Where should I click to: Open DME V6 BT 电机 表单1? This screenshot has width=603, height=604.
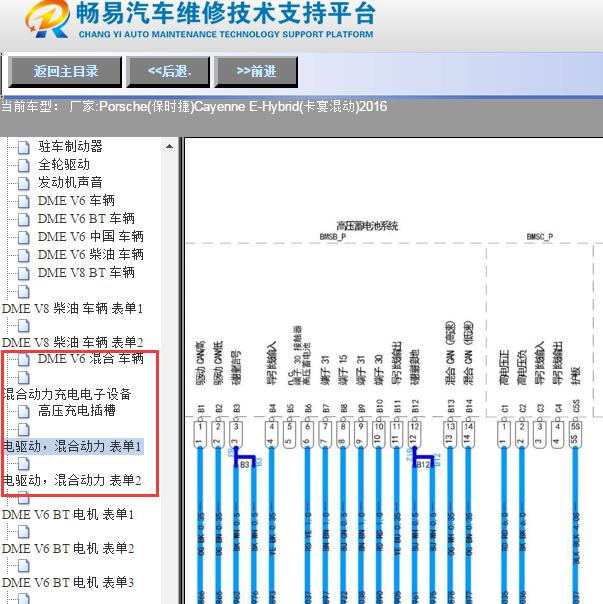[68, 514]
